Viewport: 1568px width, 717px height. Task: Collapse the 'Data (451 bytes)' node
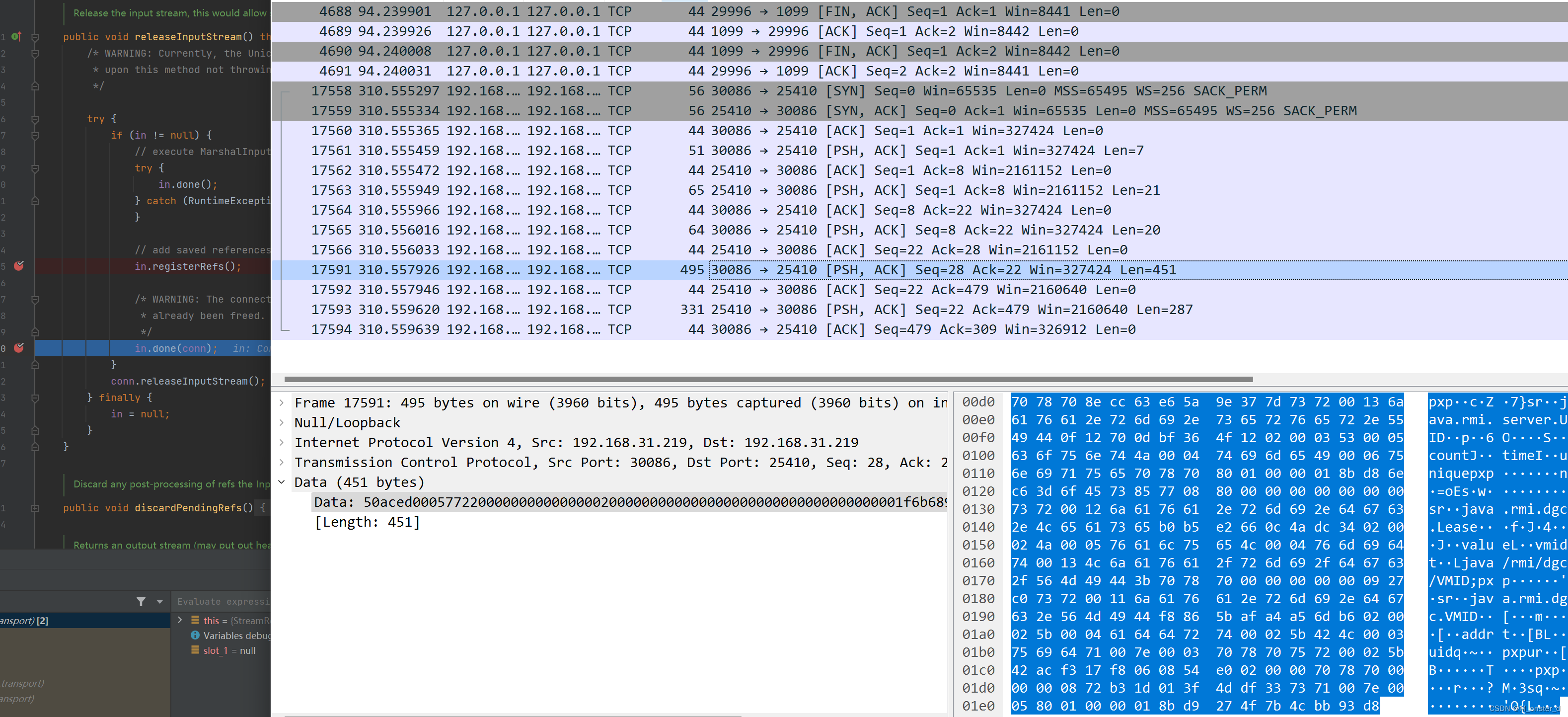point(282,482)
